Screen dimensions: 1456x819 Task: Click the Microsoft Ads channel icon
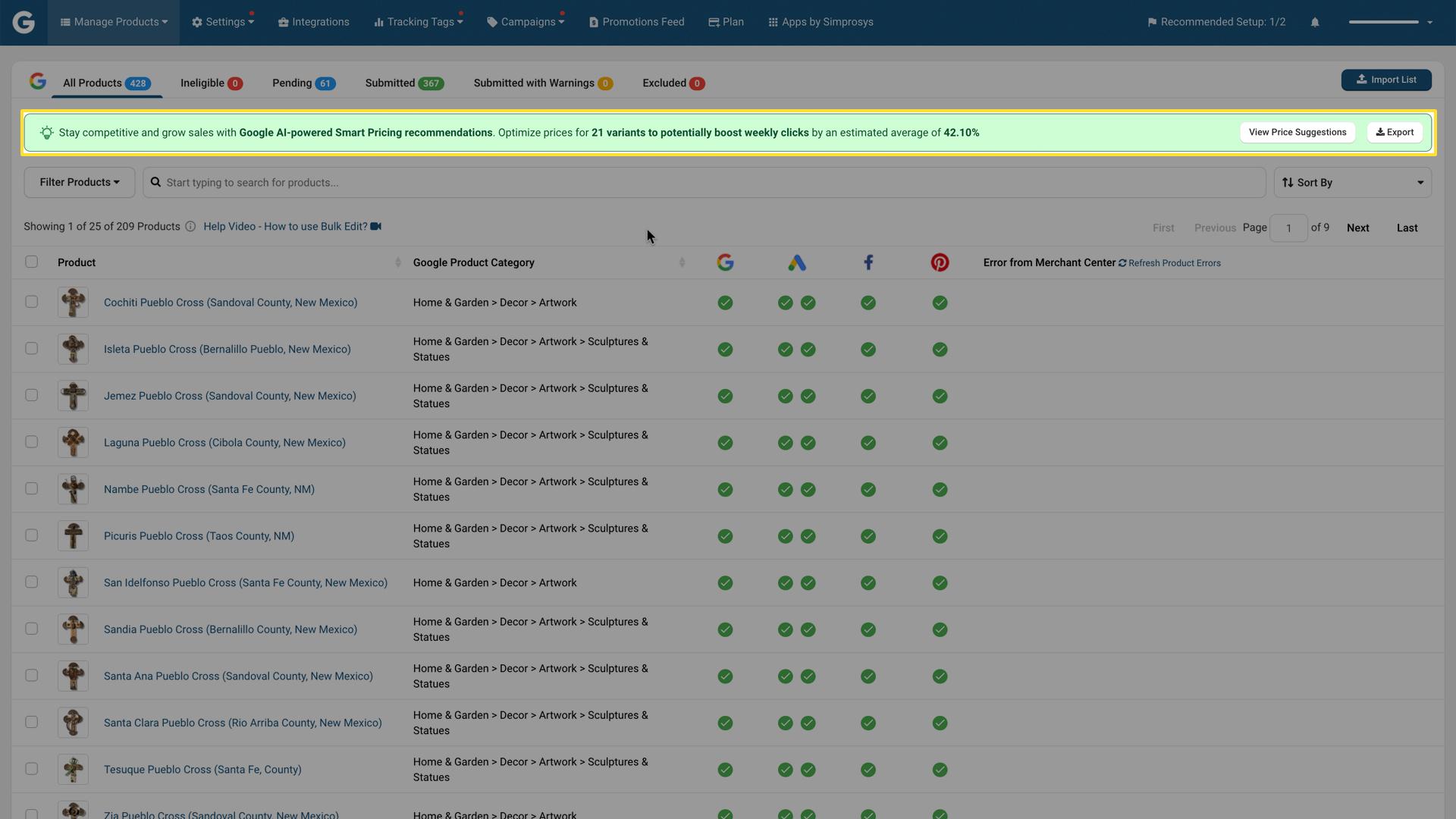click(x=797, y=262)
